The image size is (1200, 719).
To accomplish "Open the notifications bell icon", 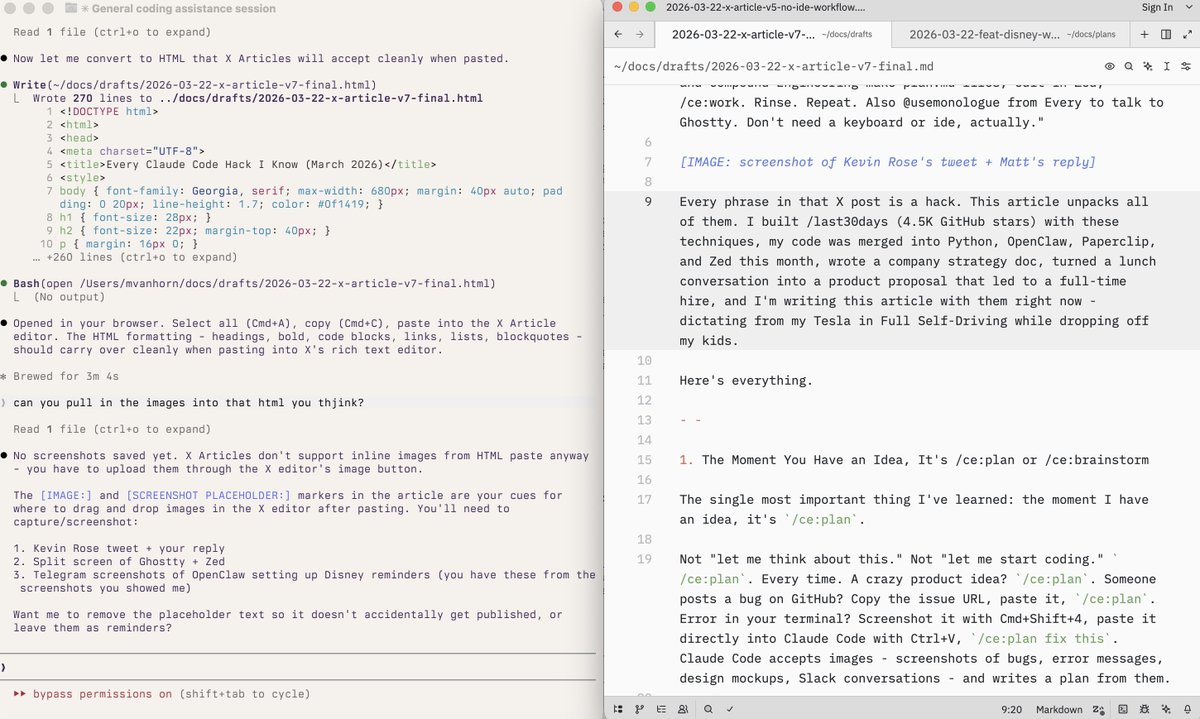I will (x=1185, y=709).
